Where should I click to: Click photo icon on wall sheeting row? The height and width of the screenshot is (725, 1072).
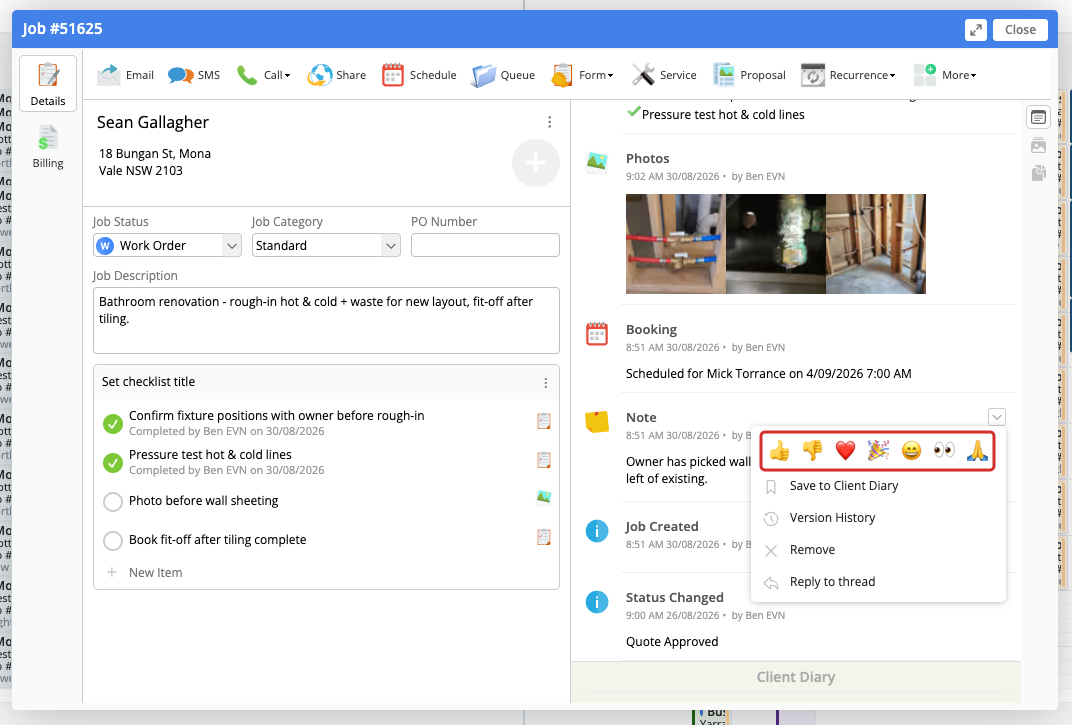point(544,498)
